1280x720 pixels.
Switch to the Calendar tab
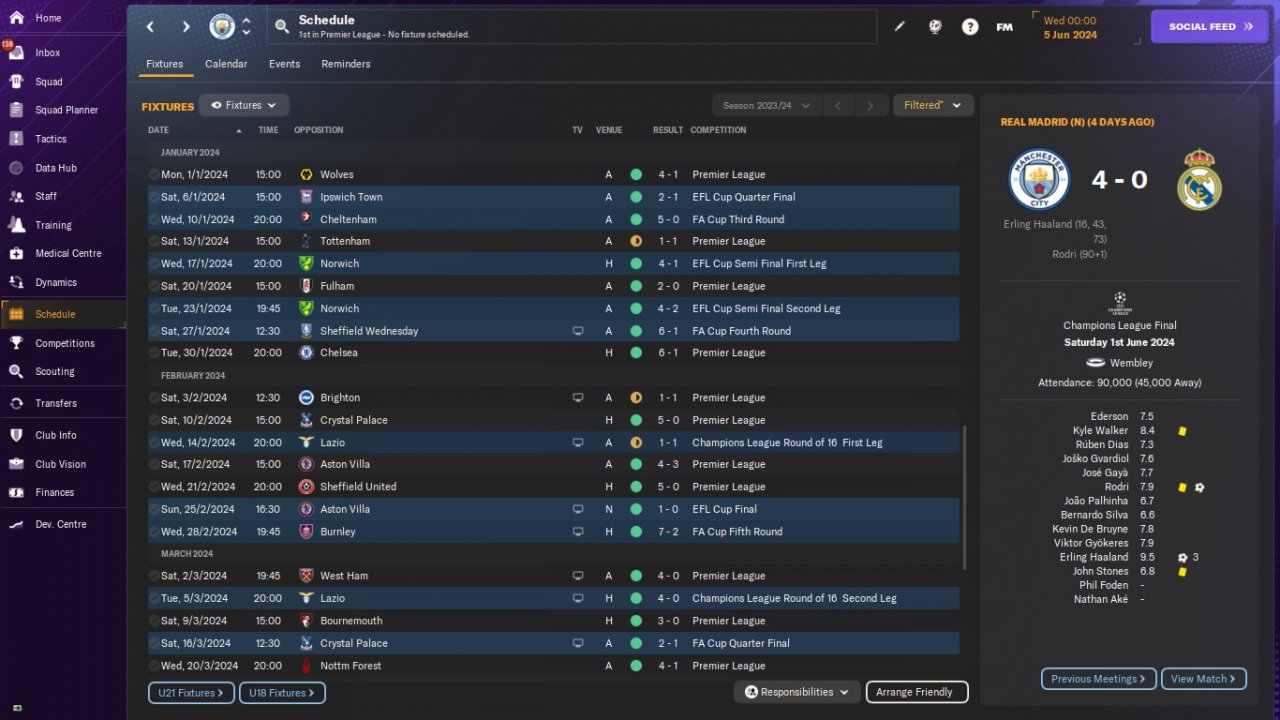point(226,64)
